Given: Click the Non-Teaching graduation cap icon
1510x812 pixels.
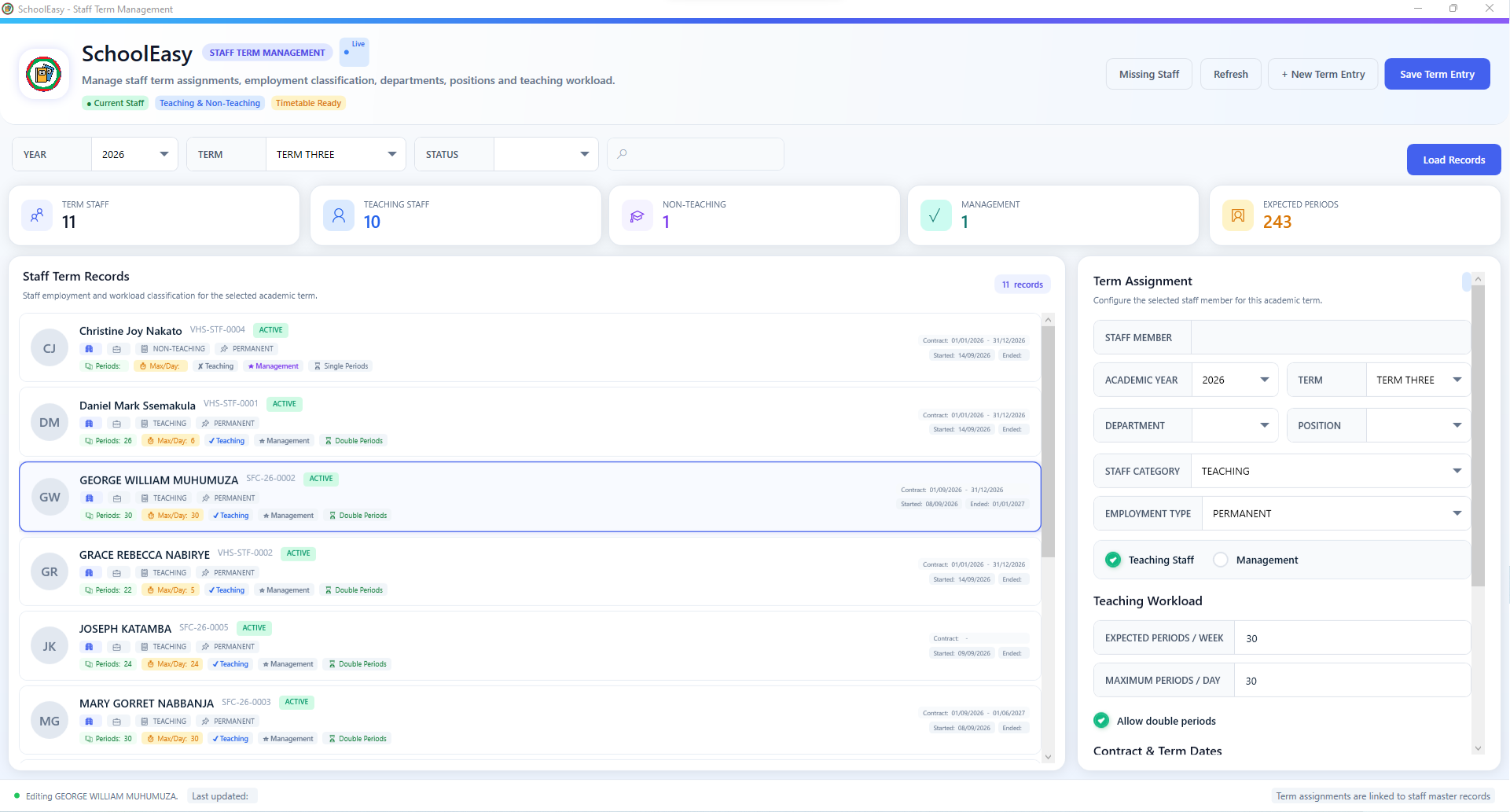Looking at the screenshot, I should coord(637,215).
